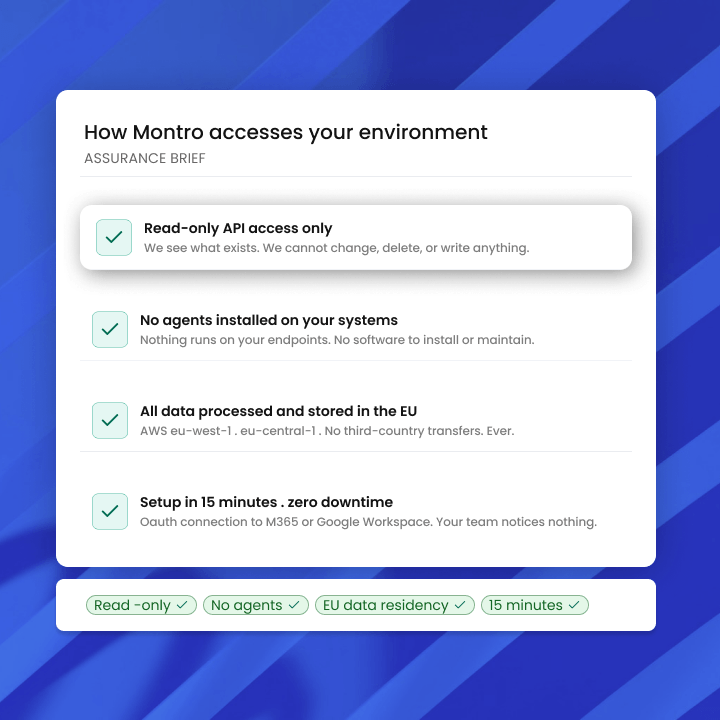
Task: Toggle the No agents installed checkbox
Action: pos(110,329)
